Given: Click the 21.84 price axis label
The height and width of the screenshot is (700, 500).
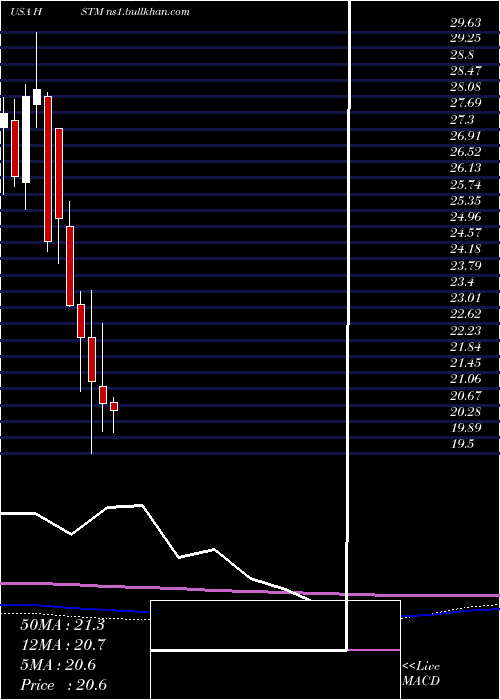Looking at the screenshot, I should coord(465,347).
